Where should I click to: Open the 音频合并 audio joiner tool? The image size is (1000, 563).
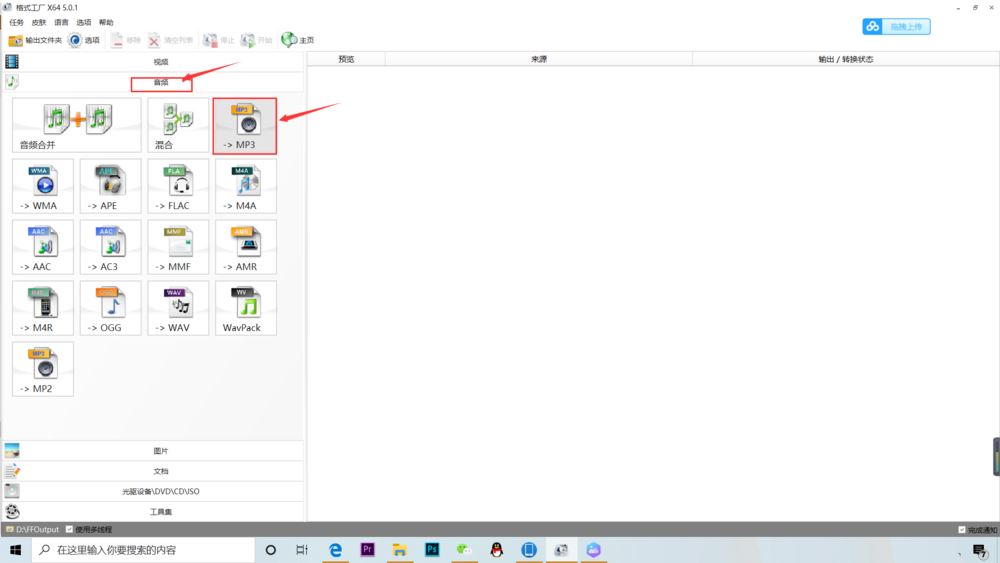pos(76,126)
